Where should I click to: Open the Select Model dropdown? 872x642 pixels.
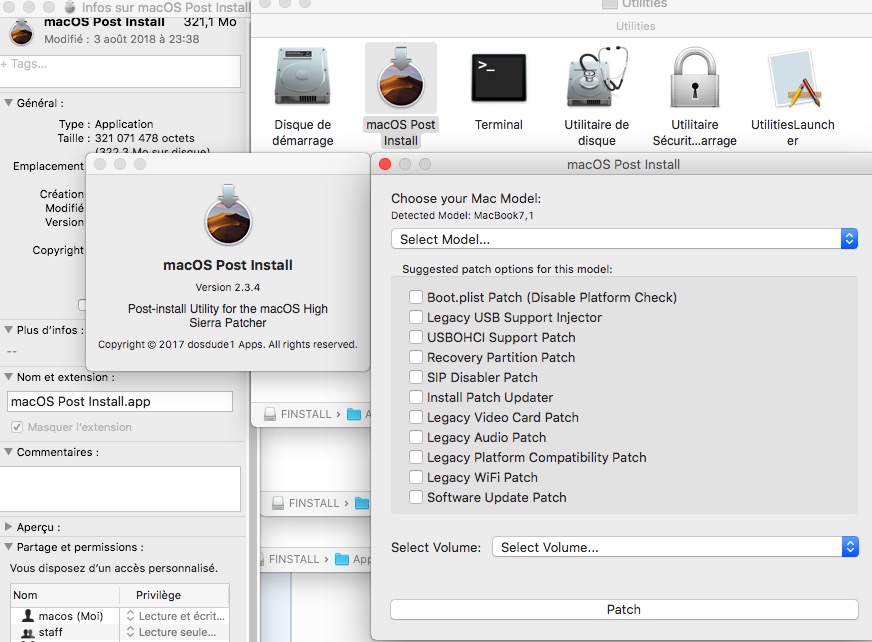coord(624,239)
